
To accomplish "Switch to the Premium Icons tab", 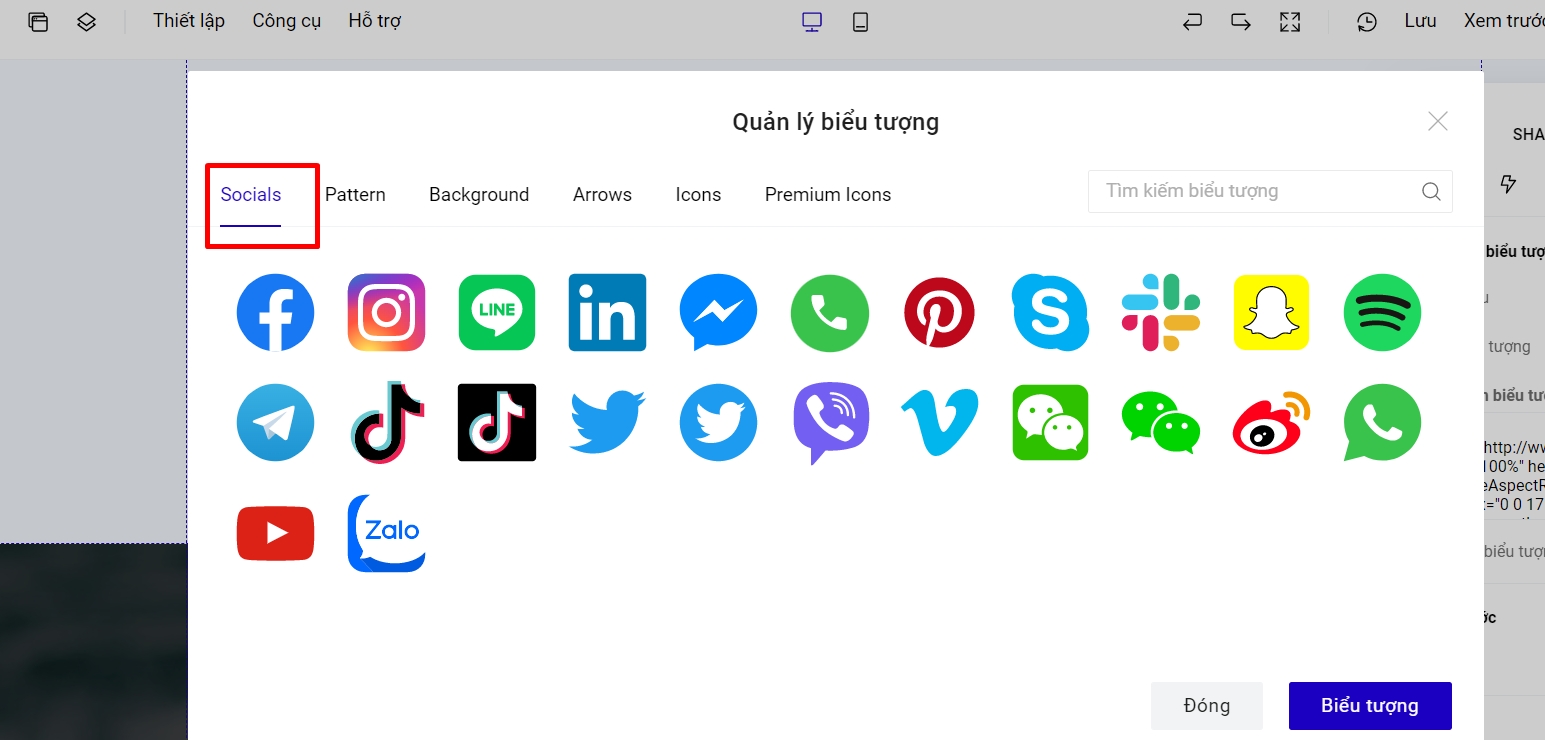I will pos(827,195).
